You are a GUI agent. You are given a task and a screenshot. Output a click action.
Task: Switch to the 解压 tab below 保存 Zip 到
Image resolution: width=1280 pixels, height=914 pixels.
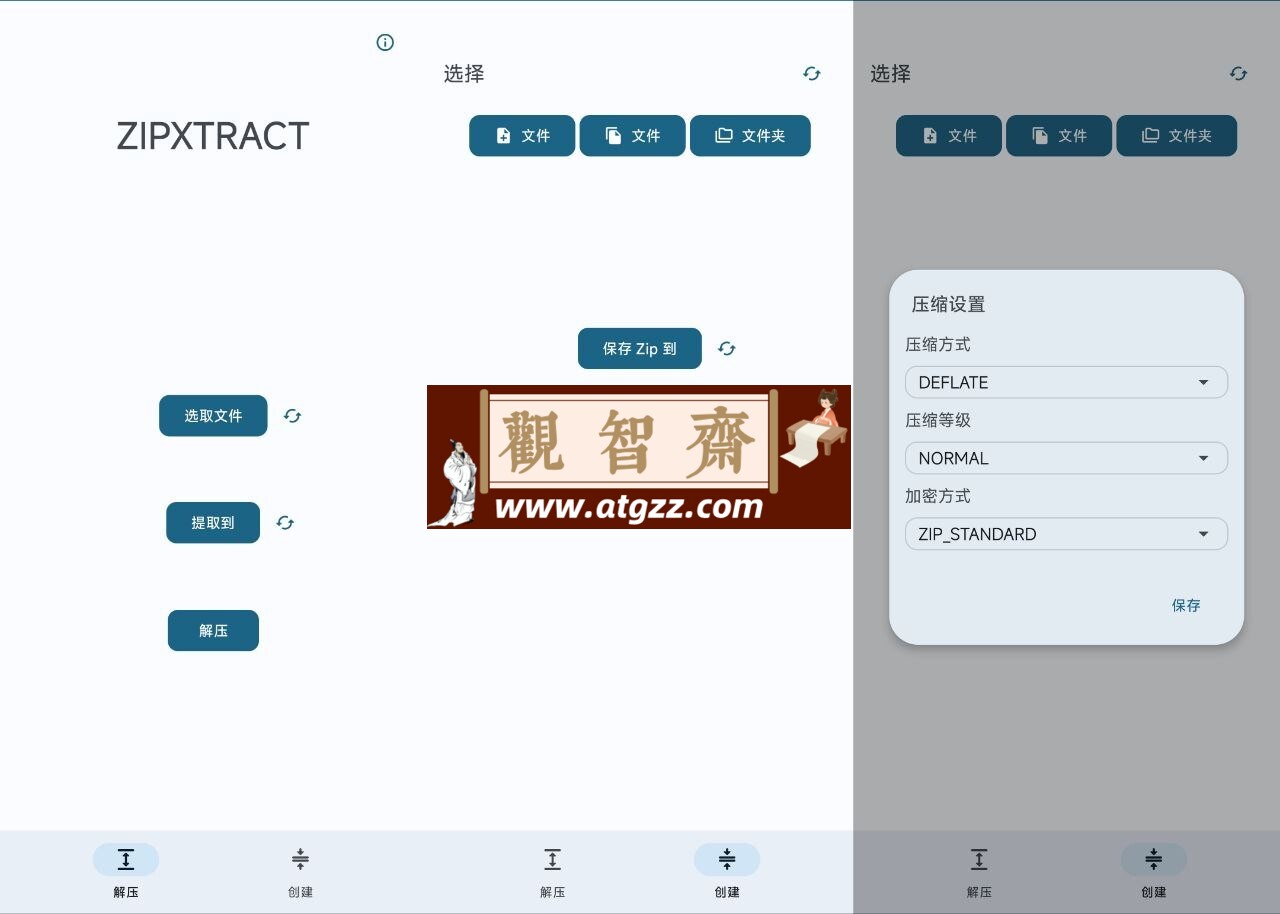click(553, 871)
